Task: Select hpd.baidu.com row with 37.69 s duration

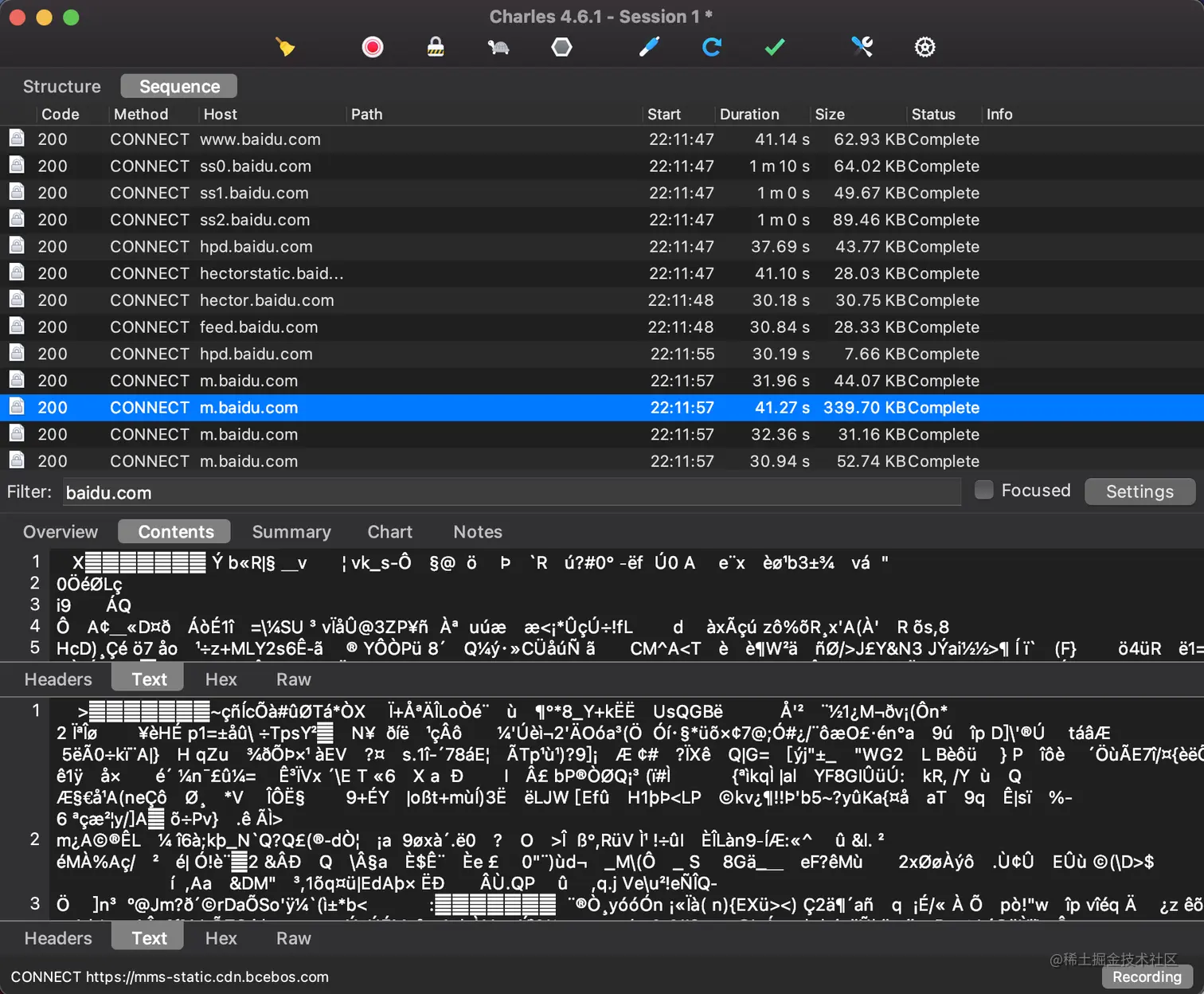Action: click(602, 246)
